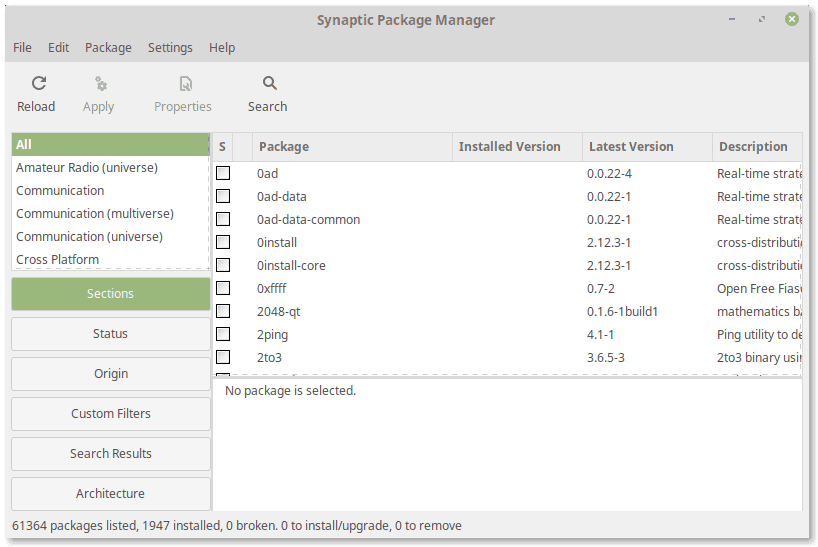
Task: Mark the 0ad-data package checkbox
Action: click(223, 196)
